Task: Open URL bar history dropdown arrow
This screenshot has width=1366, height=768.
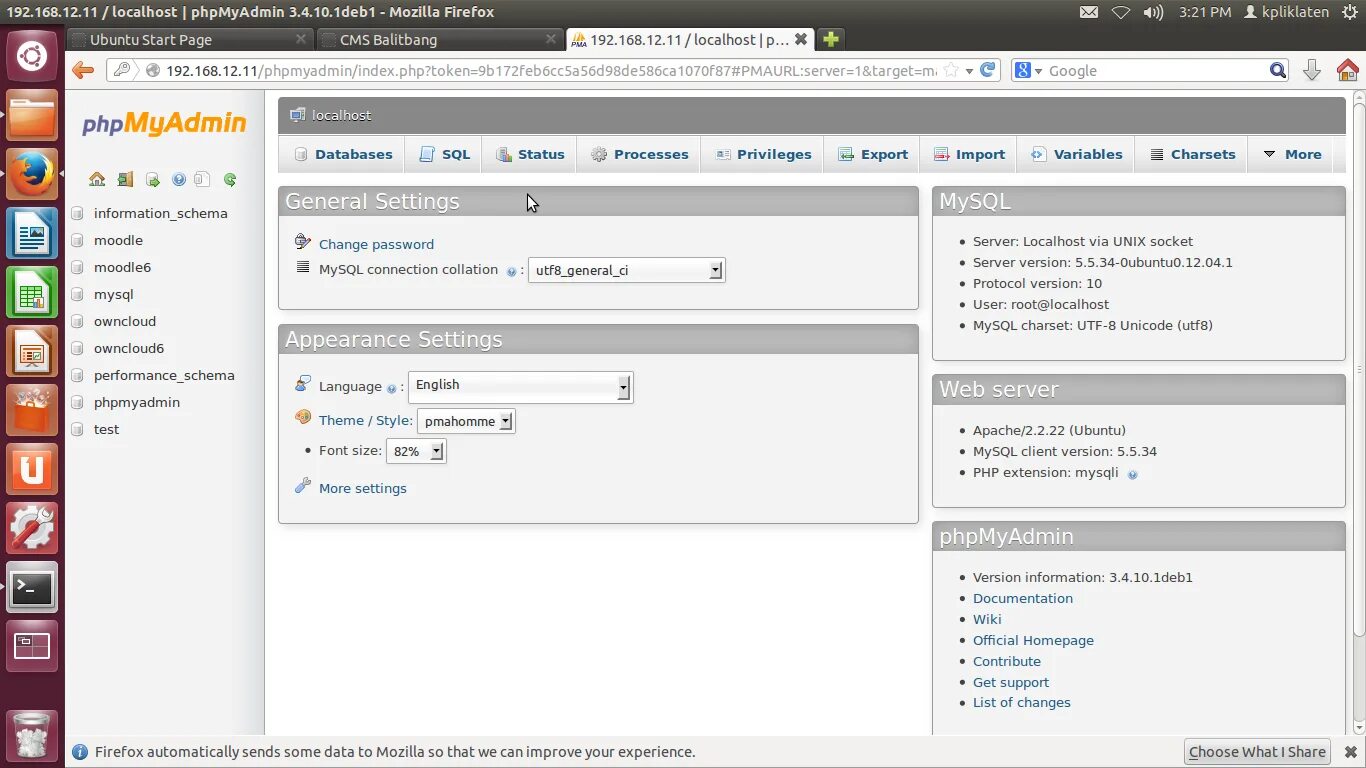Action: pyautogui.click(x=969, y=71)
